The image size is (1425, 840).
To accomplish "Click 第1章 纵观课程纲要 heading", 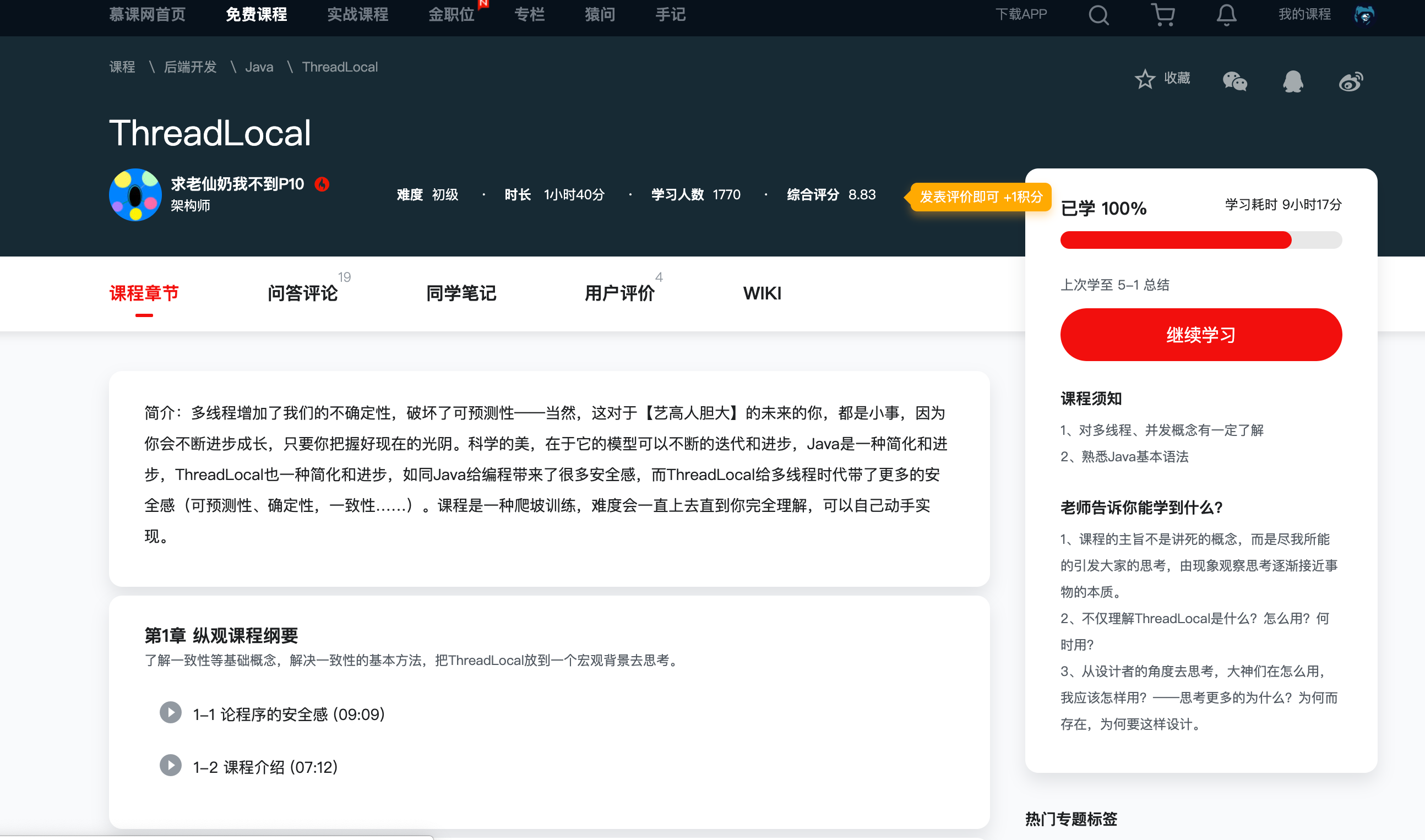I will tap(221, 636).
